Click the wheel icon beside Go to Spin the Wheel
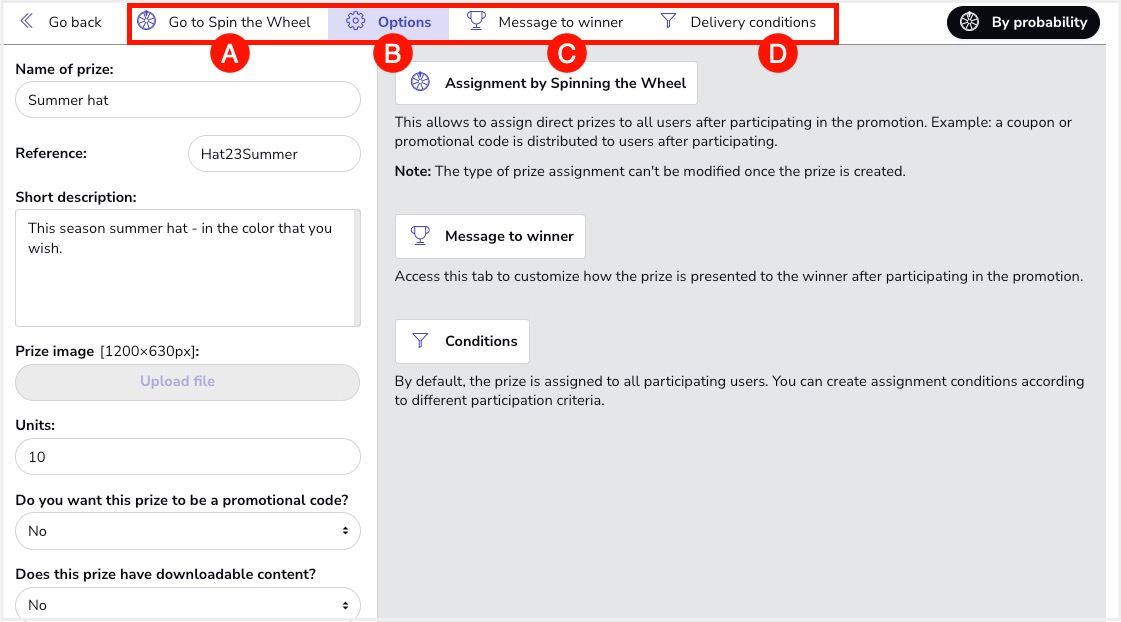This screenshot has height=622, width=1121. click(x=147, y=22)
